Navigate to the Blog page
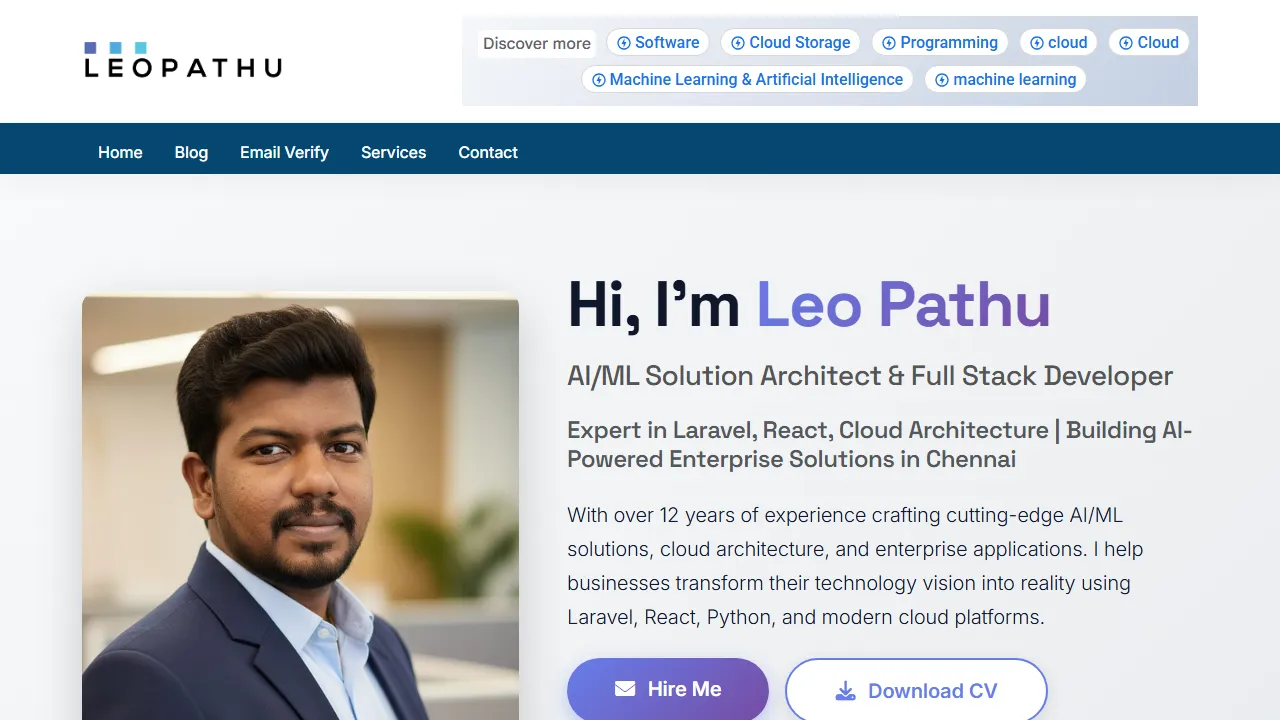Viewport: 1280px width, 720px height. click(x=191, y=152)
